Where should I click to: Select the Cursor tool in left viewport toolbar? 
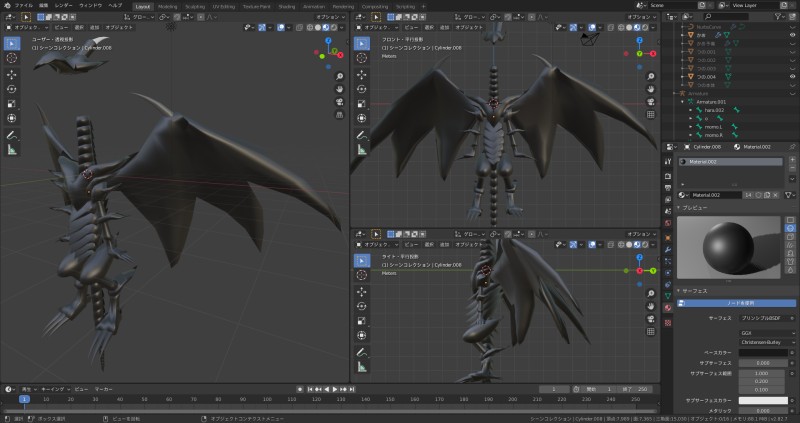(12, 59)
